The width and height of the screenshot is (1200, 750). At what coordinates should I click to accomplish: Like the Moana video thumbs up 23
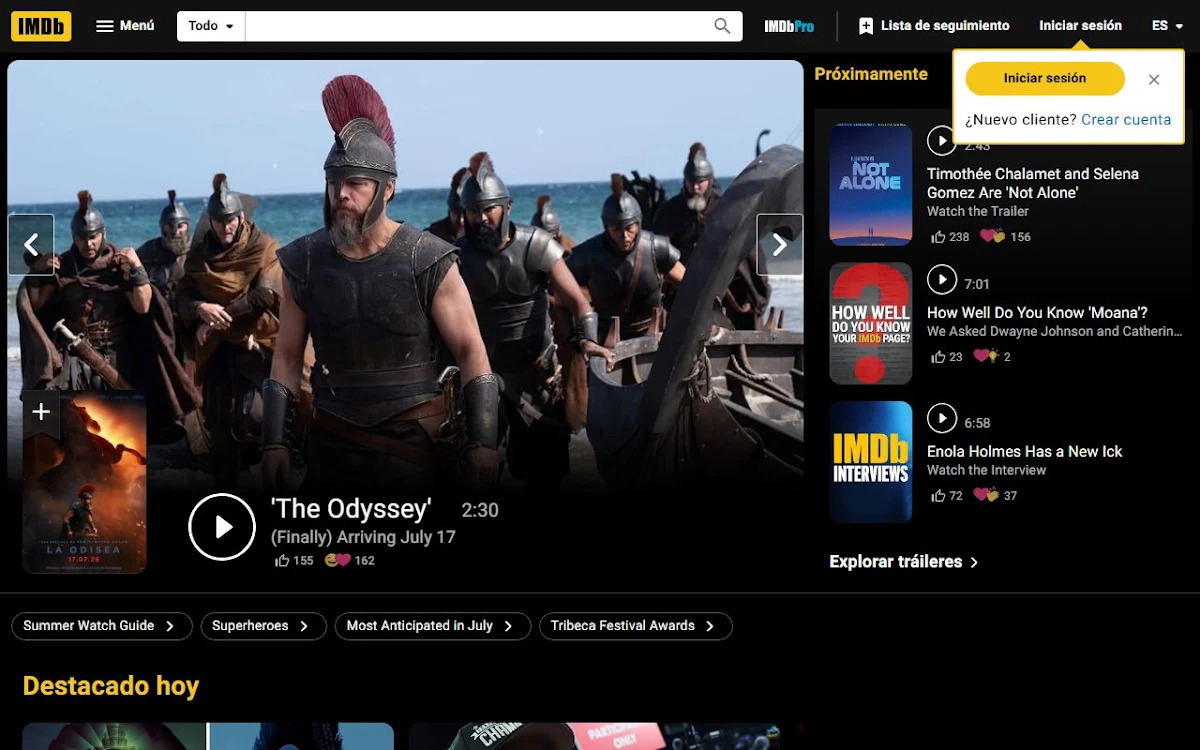click(947, 357)
